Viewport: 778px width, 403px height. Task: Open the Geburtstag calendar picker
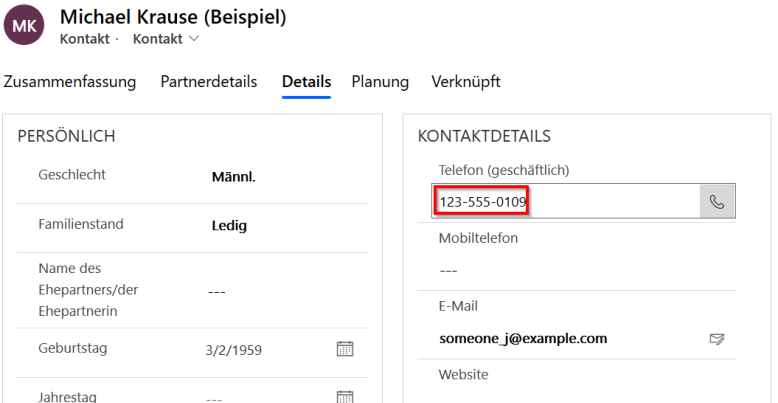pyautogui.click(x=345, y=349)
